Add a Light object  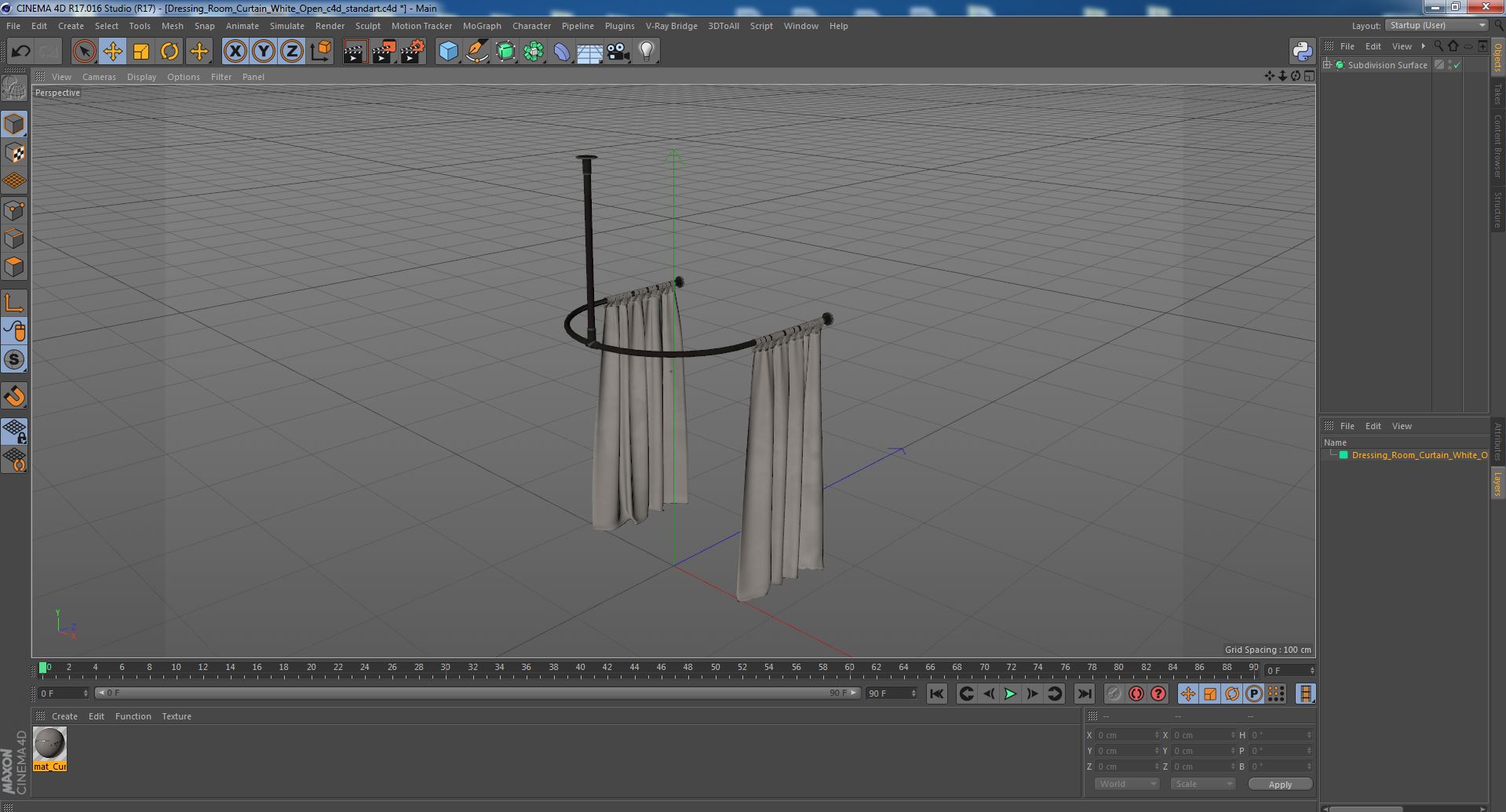pos(646,52)
